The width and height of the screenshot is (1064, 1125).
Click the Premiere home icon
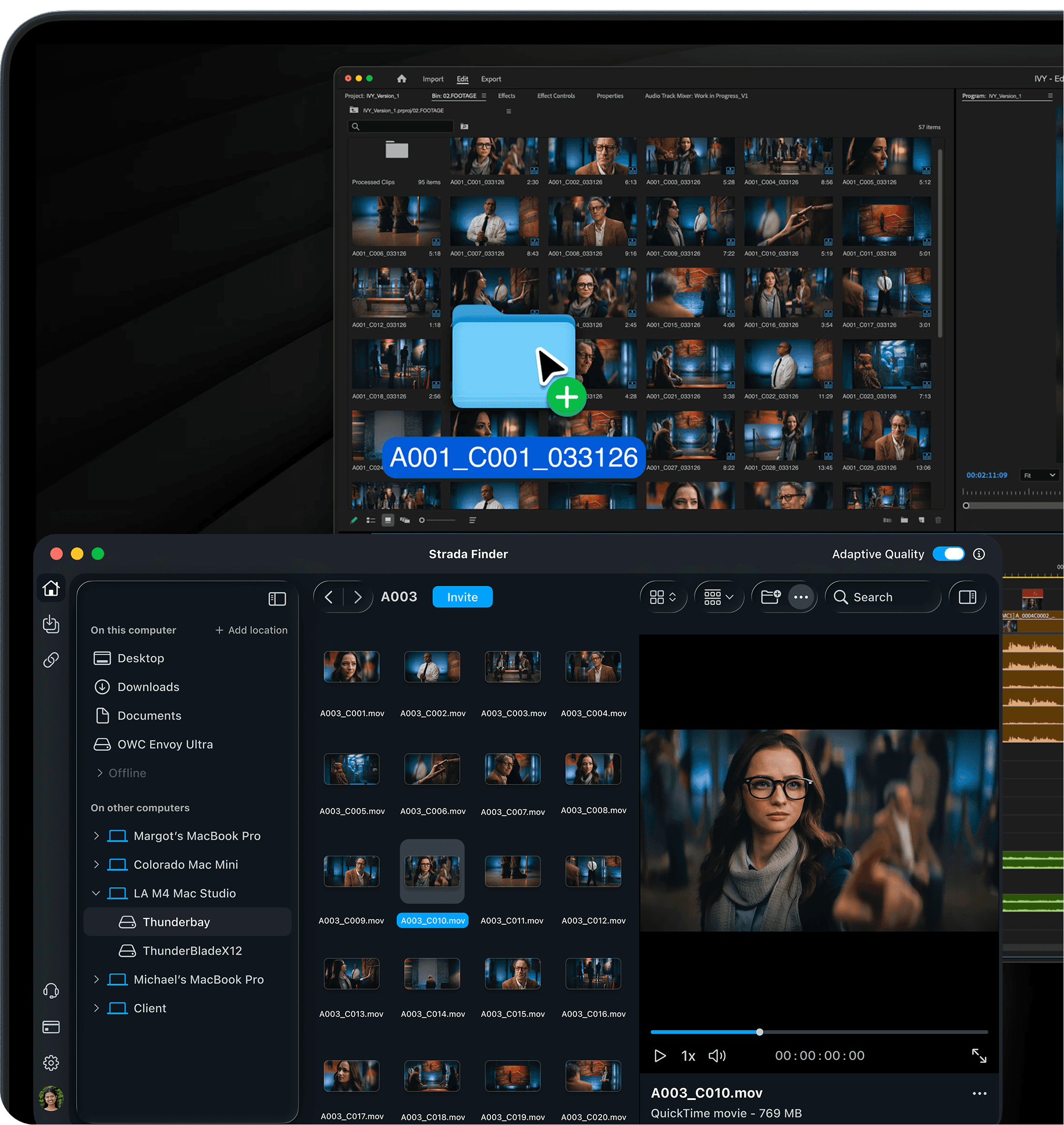tap(401, 79)
